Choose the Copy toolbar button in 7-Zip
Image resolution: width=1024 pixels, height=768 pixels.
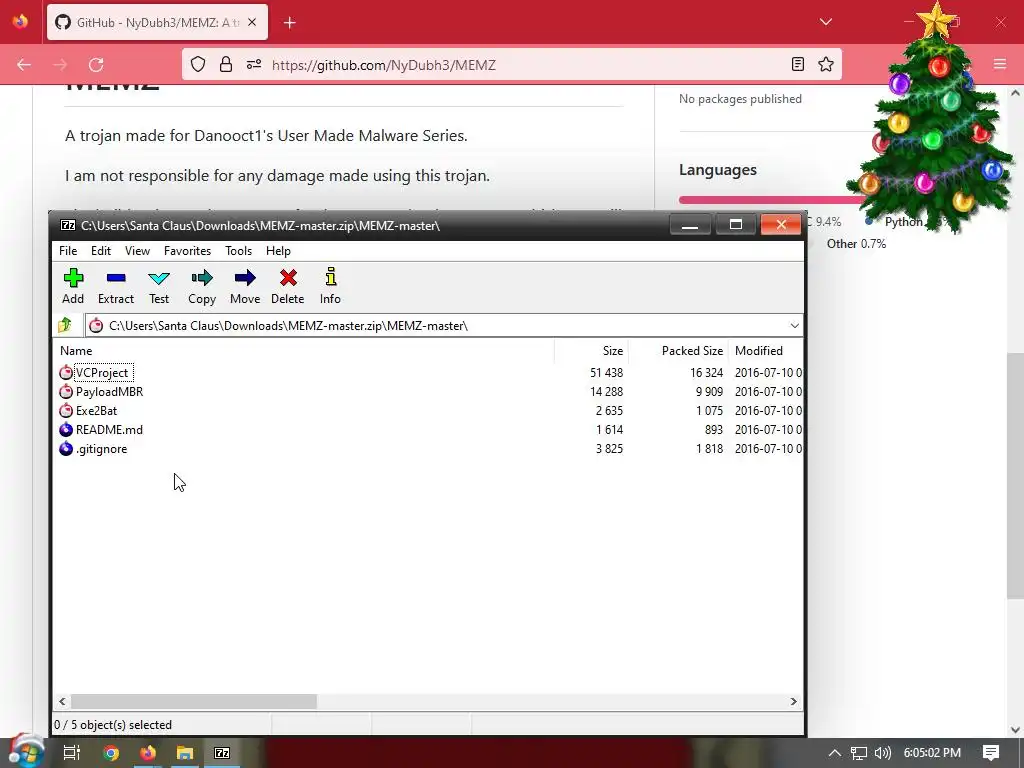pyautogui.click(x=202, y=286)
